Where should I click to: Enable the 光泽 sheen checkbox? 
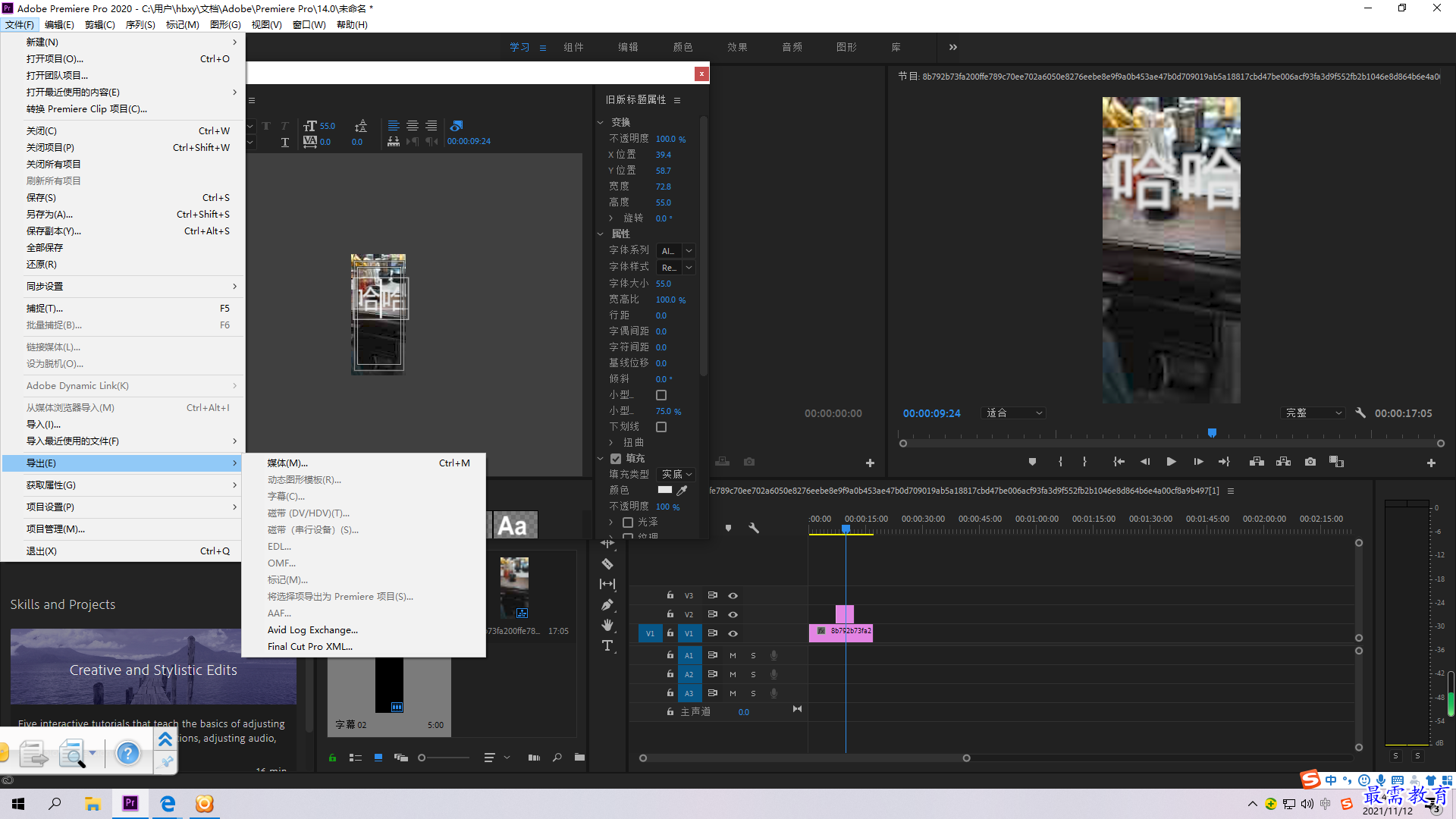point(628,522)
